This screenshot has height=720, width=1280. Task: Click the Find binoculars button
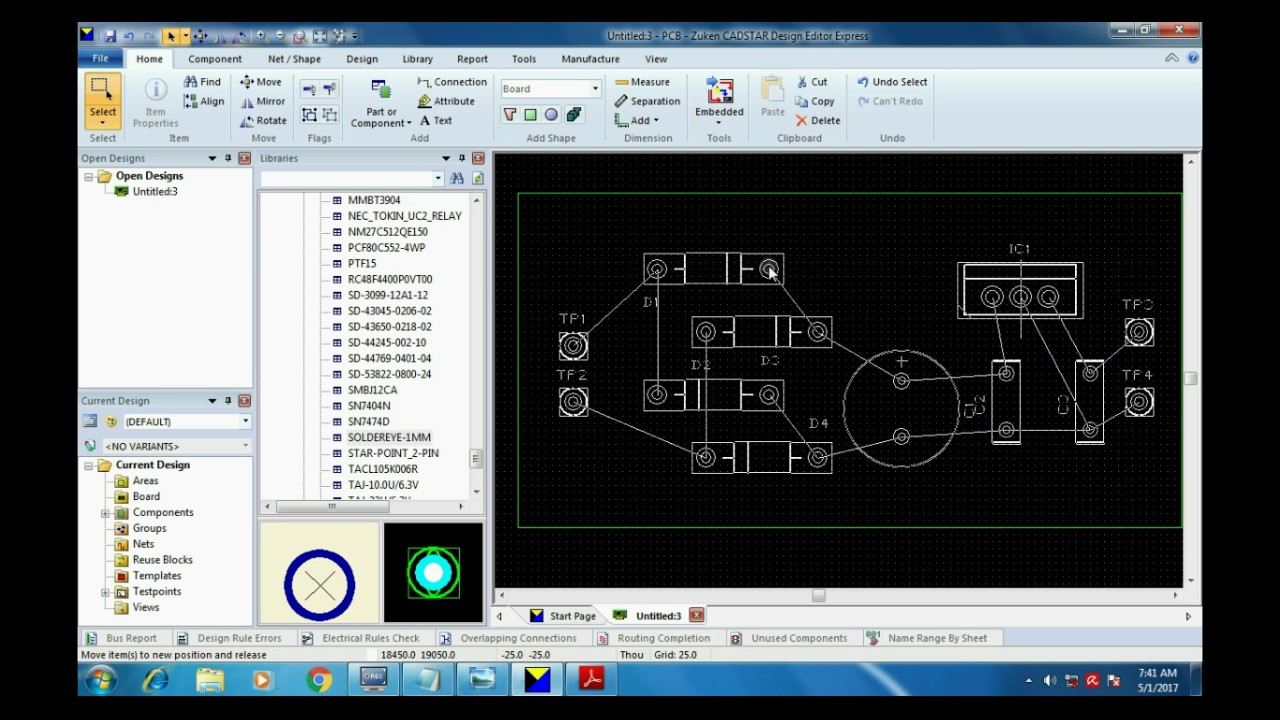coord(202,82)
